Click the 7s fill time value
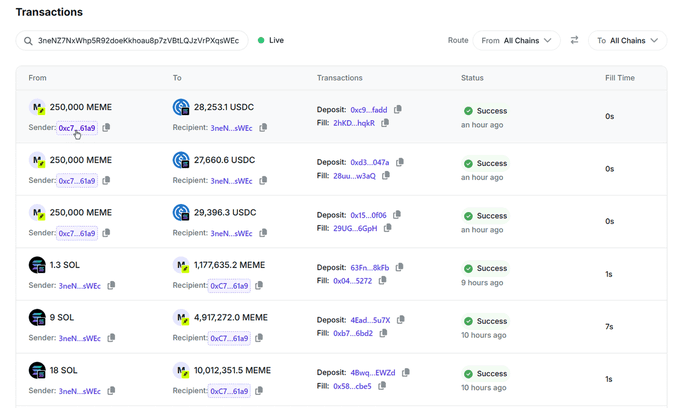The height and width of the screenshot is (408, 680). 609,326
